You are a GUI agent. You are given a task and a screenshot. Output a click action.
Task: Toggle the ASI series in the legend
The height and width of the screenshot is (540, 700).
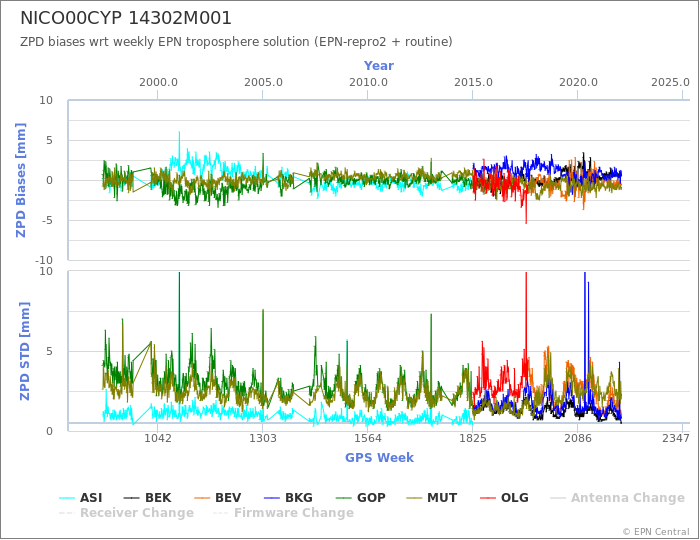(x=80, y=498)
